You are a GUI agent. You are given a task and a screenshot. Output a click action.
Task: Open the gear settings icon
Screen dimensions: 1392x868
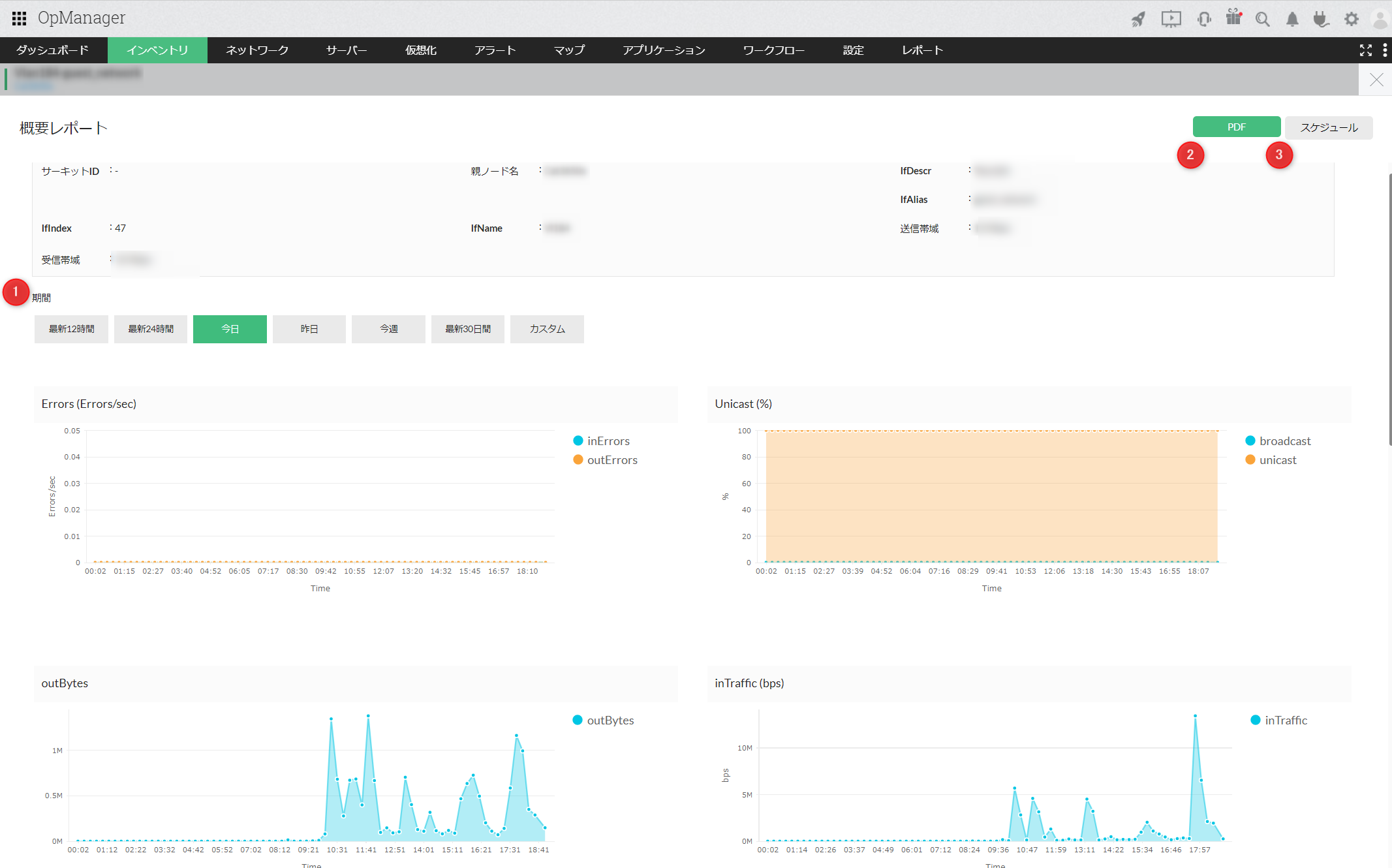(1352, 19)
